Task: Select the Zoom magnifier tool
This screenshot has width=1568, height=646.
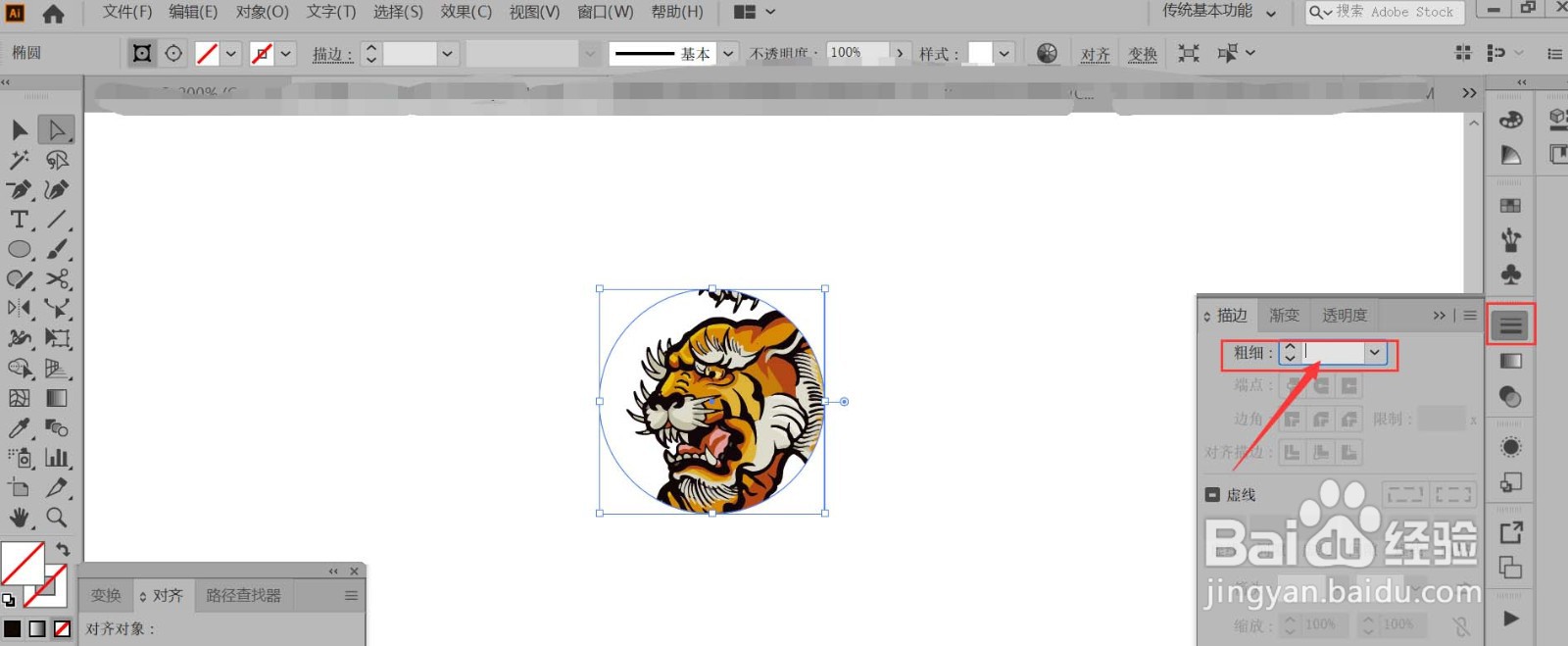Action: 57,517
